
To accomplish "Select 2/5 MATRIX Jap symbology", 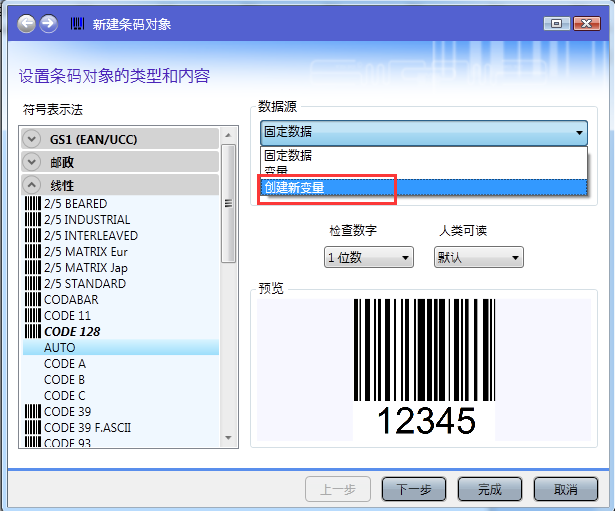I will [86, 267].
